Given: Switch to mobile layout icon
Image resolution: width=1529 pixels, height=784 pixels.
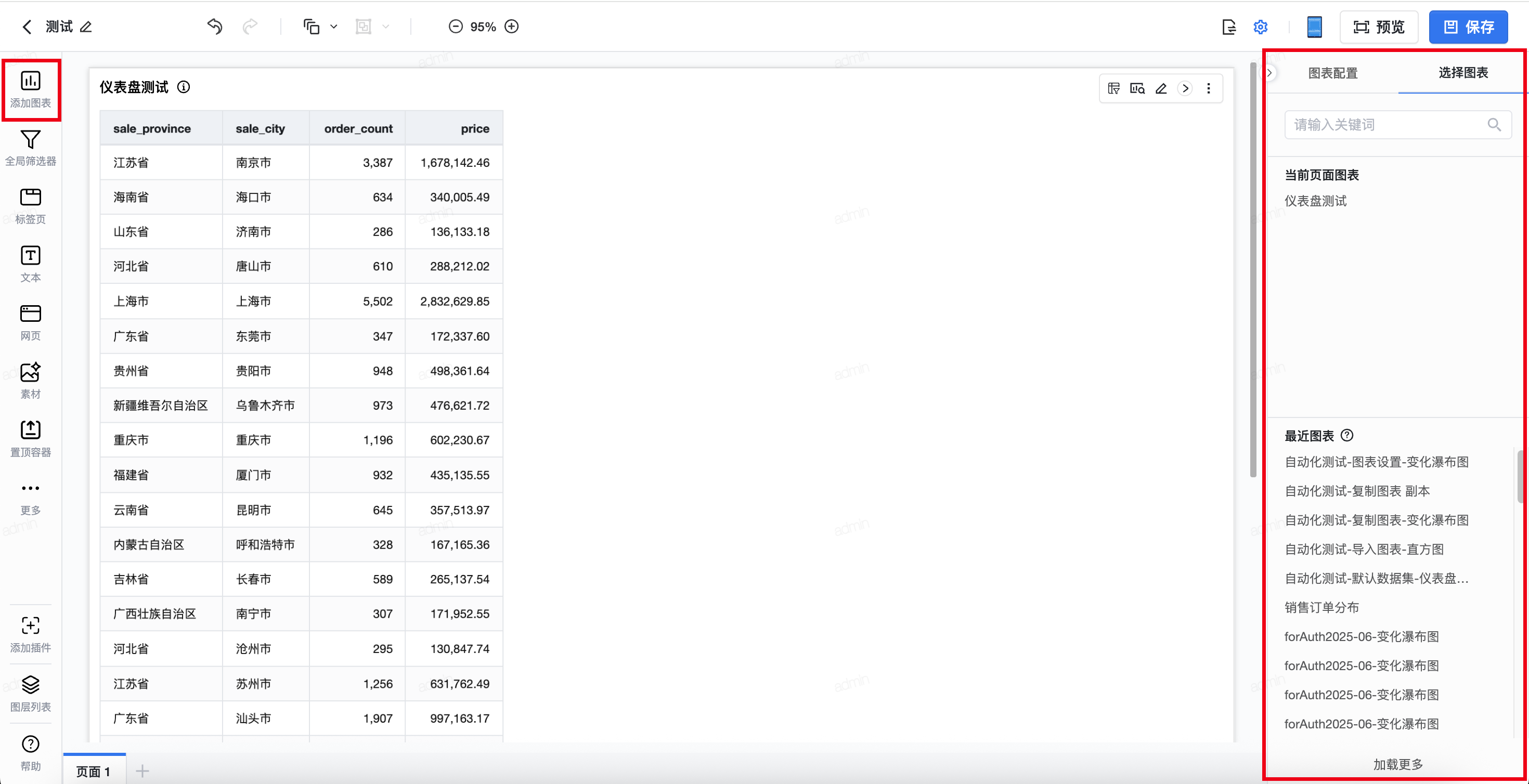Looking at the screenshot, I should [1314, 27].
